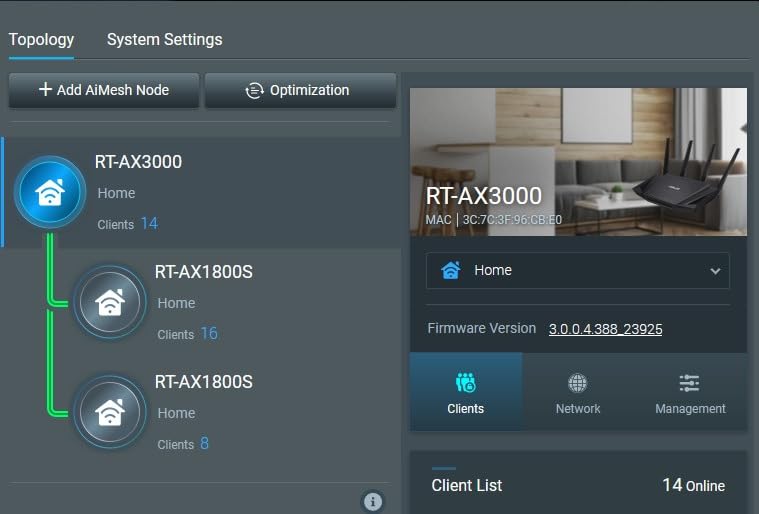759x514 pixels.
Task: Switch to the Topology tab
Action: 41,40
